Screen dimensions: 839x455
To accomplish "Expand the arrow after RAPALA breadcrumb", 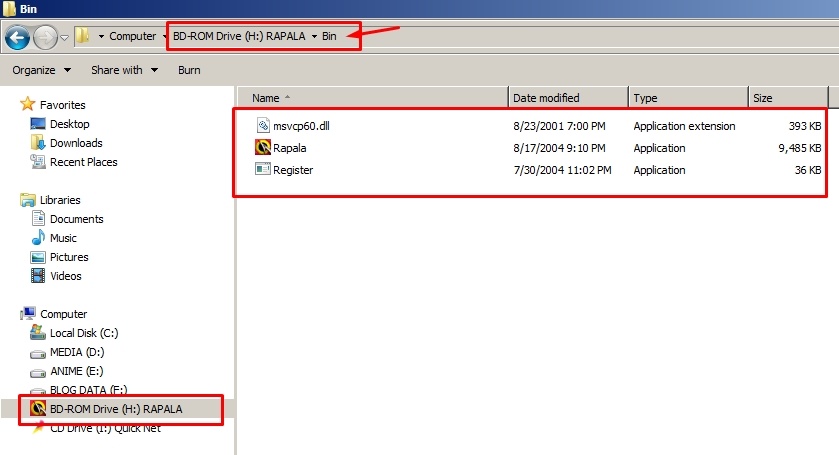I will tap(314, 36).
